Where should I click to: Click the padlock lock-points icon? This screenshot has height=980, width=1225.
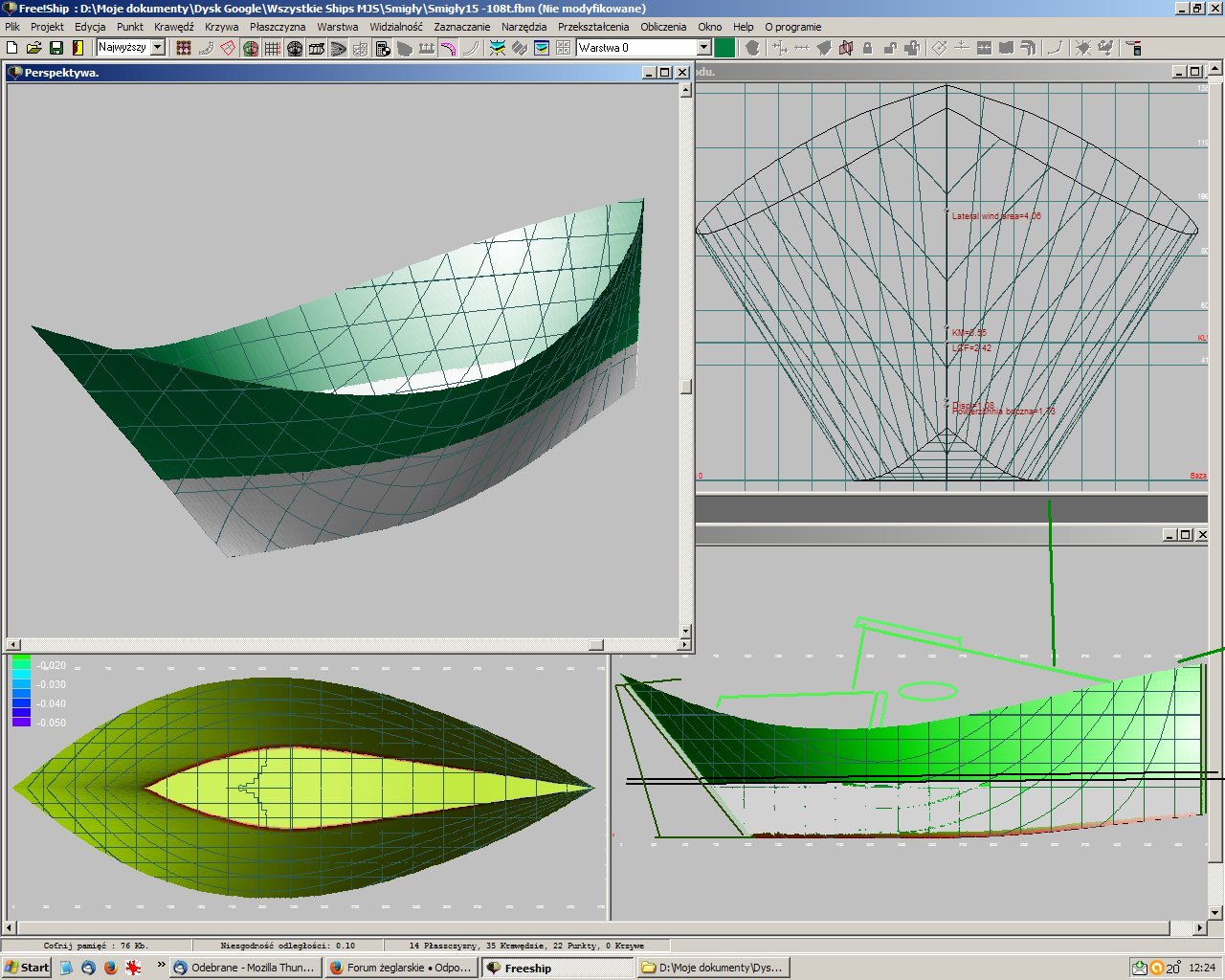tap(867, 48)
